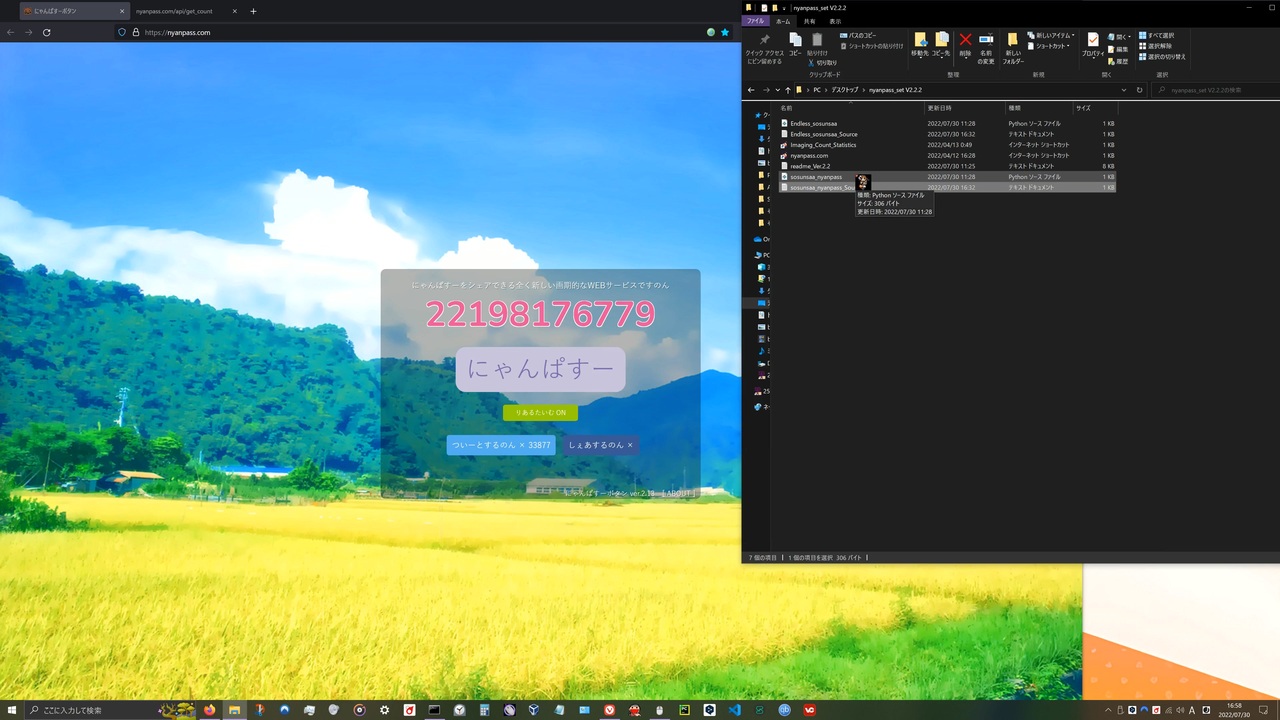The image size is (1280, 720).
Task: Switch to the Share (共有) ribbon tab
Action: click(809, 21)
